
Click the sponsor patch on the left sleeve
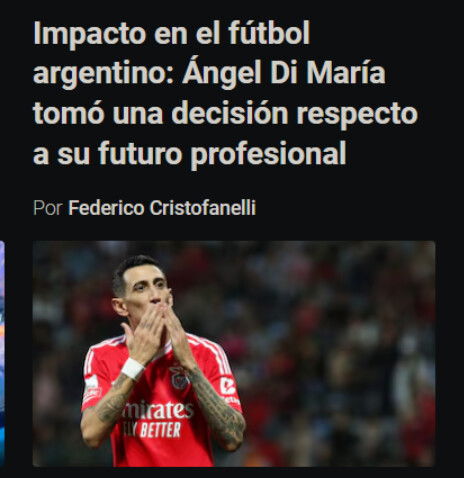point(228,388)
